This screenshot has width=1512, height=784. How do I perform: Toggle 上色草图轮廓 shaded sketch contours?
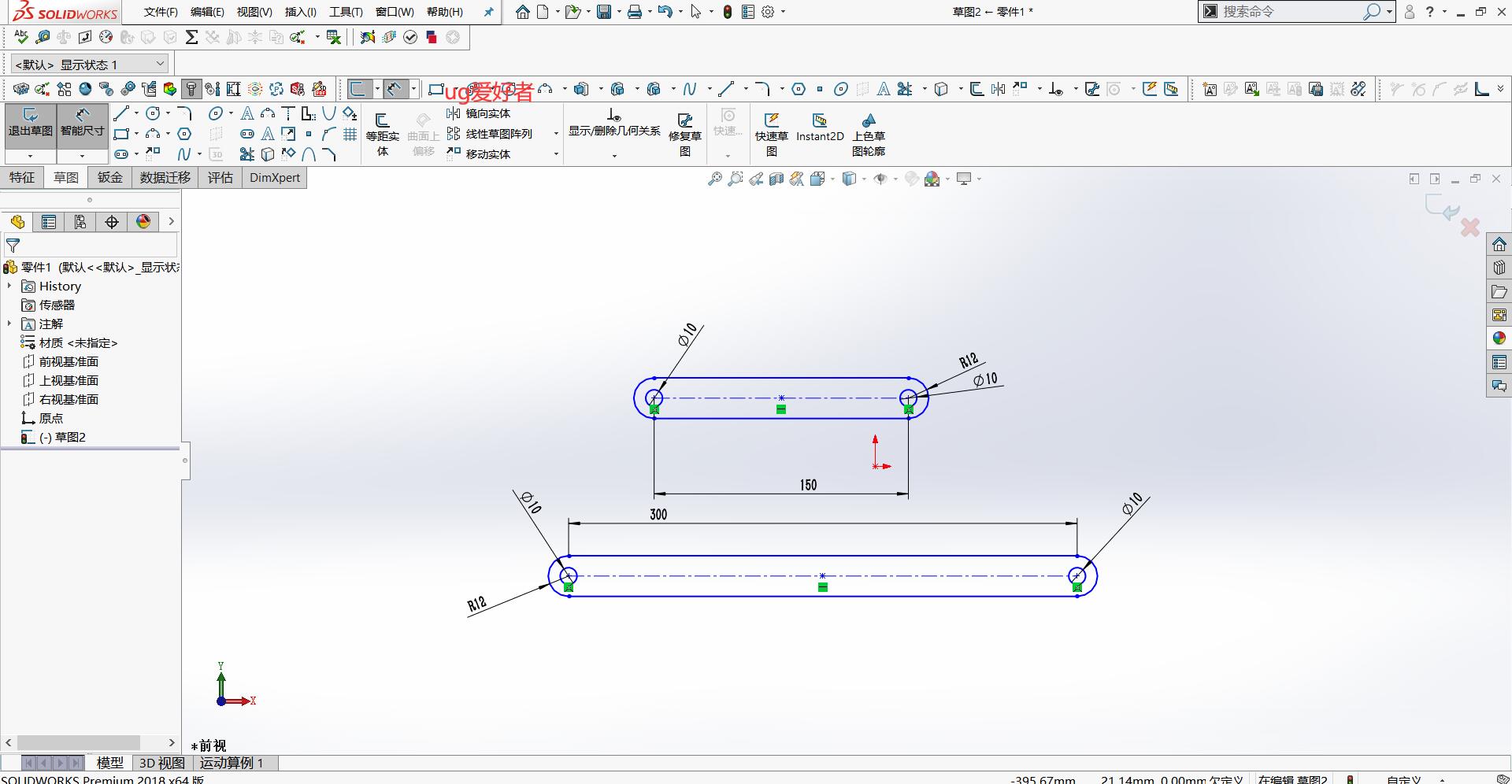pyautogui.click(x=869, y=134)
